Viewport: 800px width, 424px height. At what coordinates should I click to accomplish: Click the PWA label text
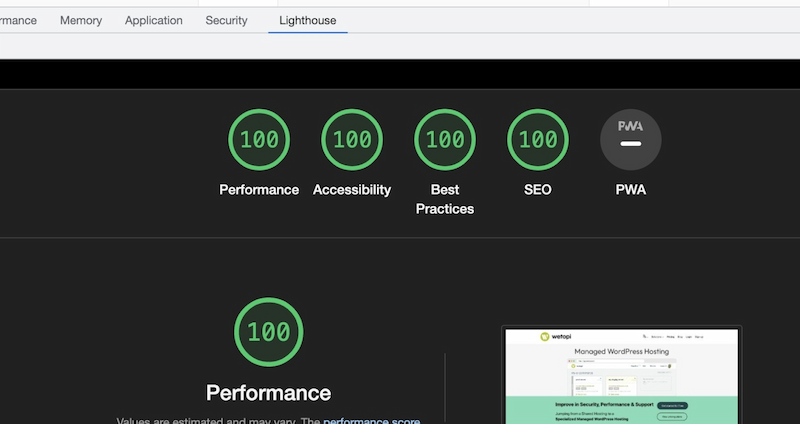pos(630,190)
